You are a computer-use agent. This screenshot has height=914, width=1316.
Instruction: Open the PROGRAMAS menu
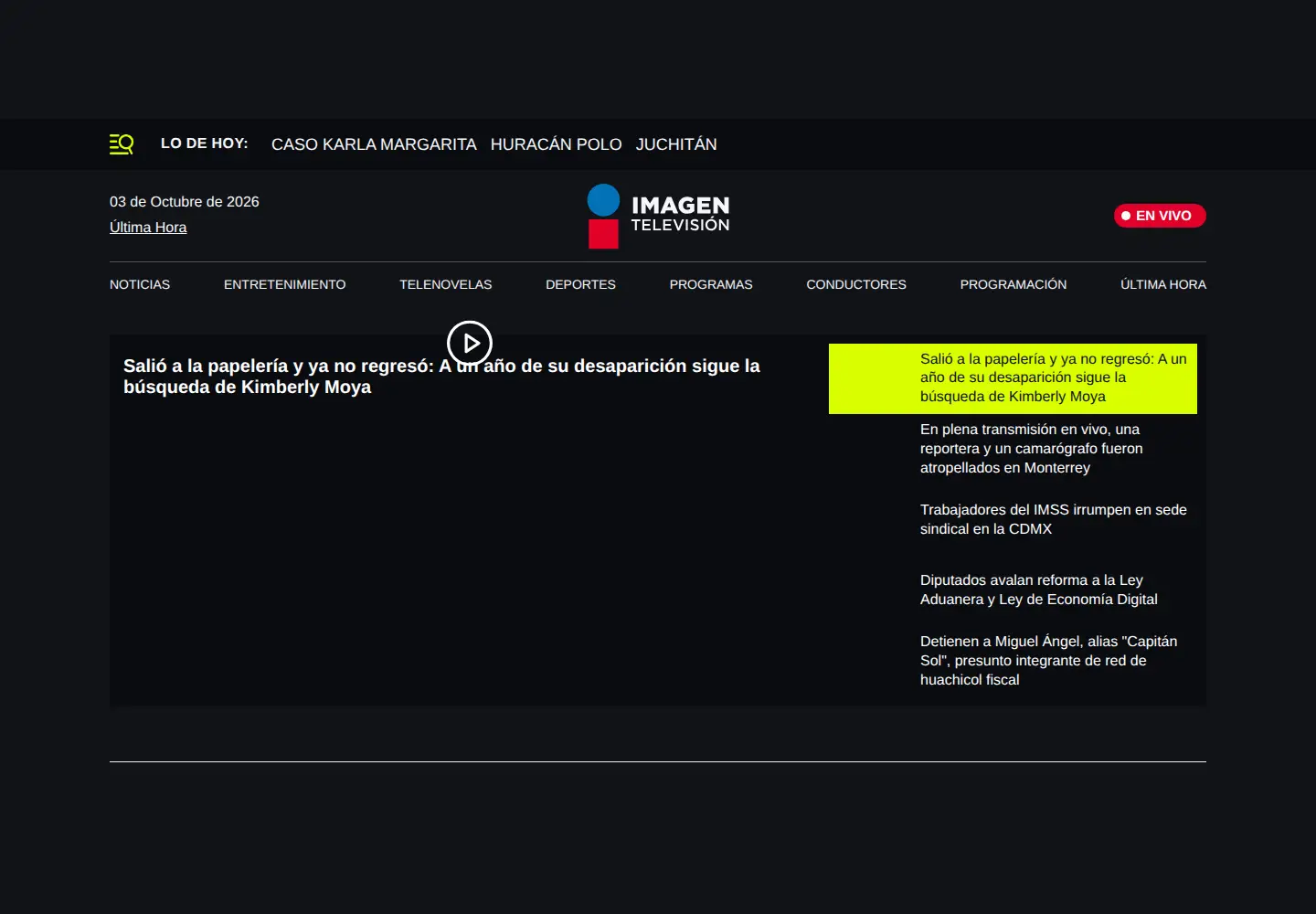point(711,284)
